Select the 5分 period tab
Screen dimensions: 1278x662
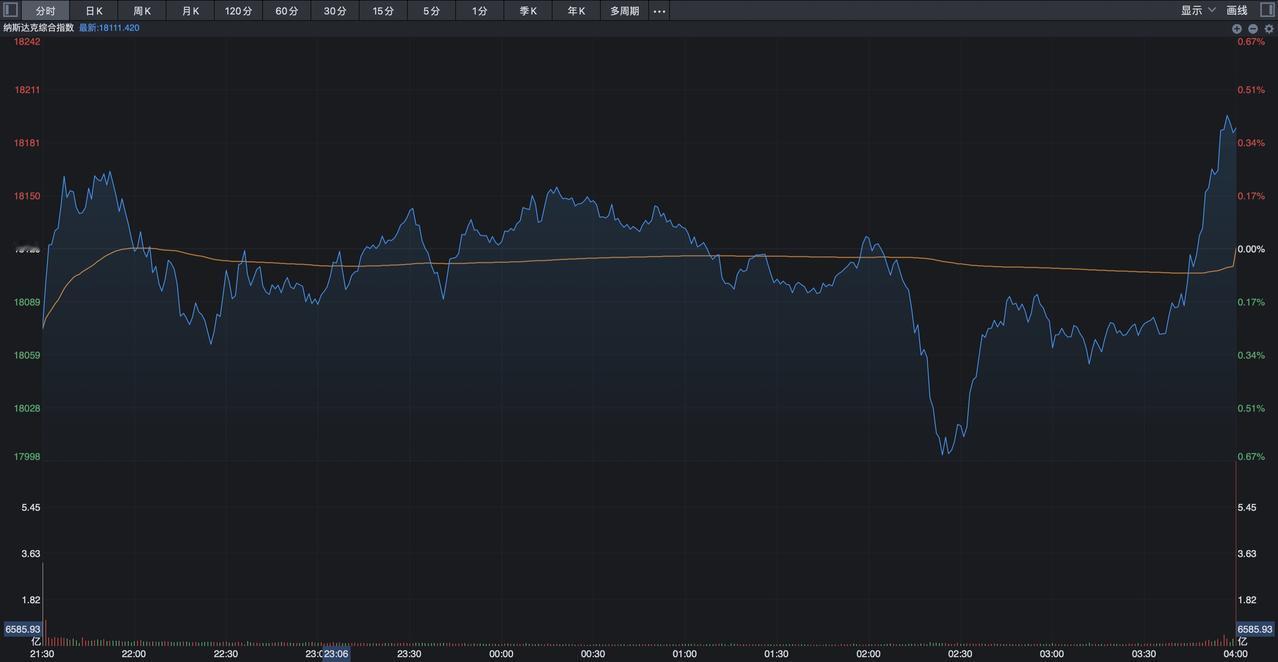click(431, 11)
